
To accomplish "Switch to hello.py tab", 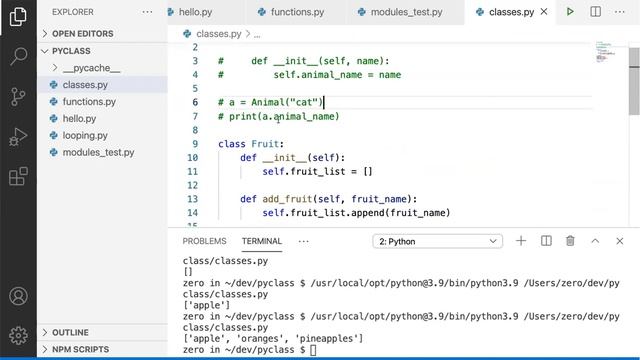I will tap(195, 12).
